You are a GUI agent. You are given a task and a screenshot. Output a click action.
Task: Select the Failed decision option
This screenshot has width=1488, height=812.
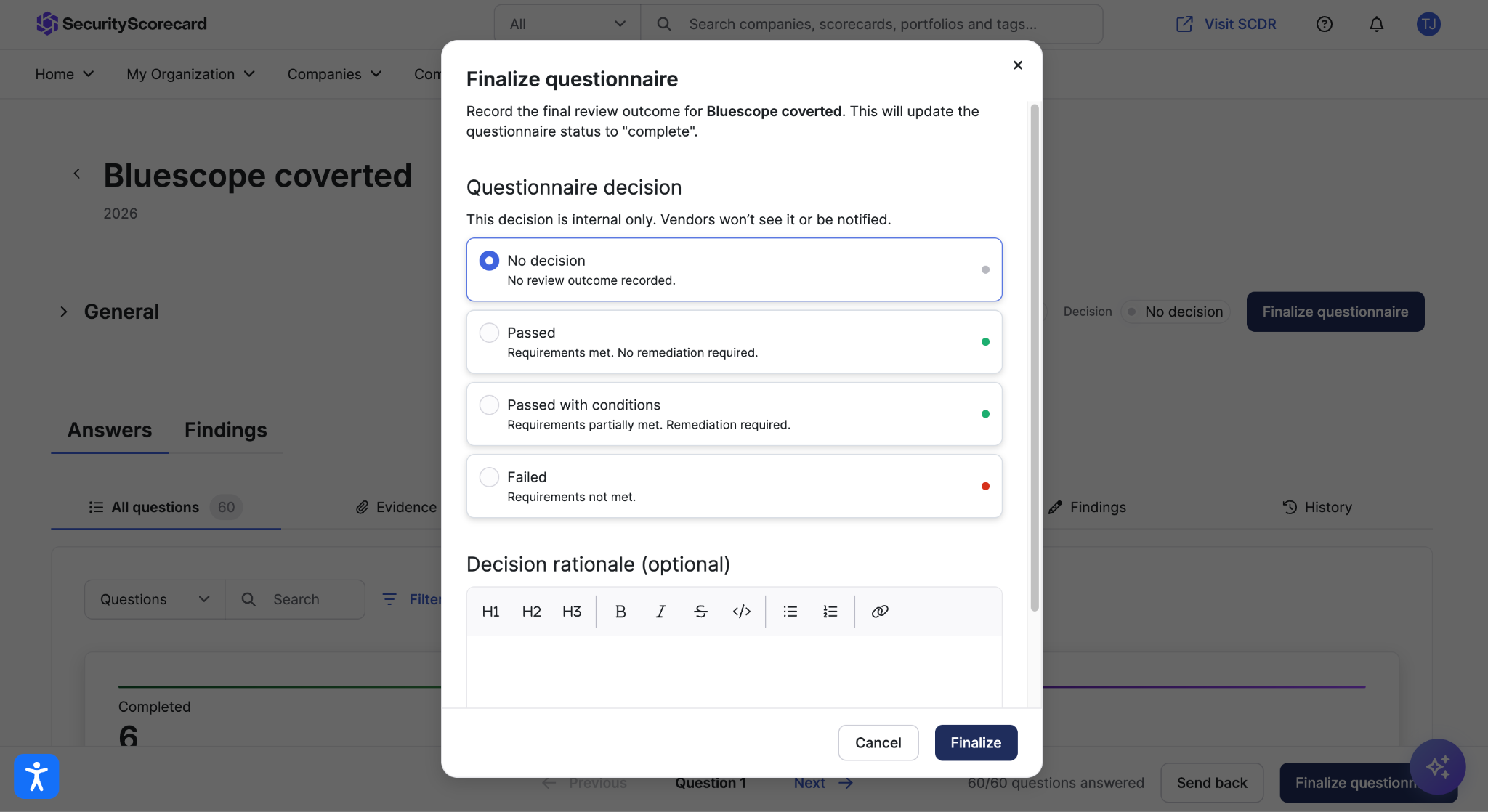734,486
